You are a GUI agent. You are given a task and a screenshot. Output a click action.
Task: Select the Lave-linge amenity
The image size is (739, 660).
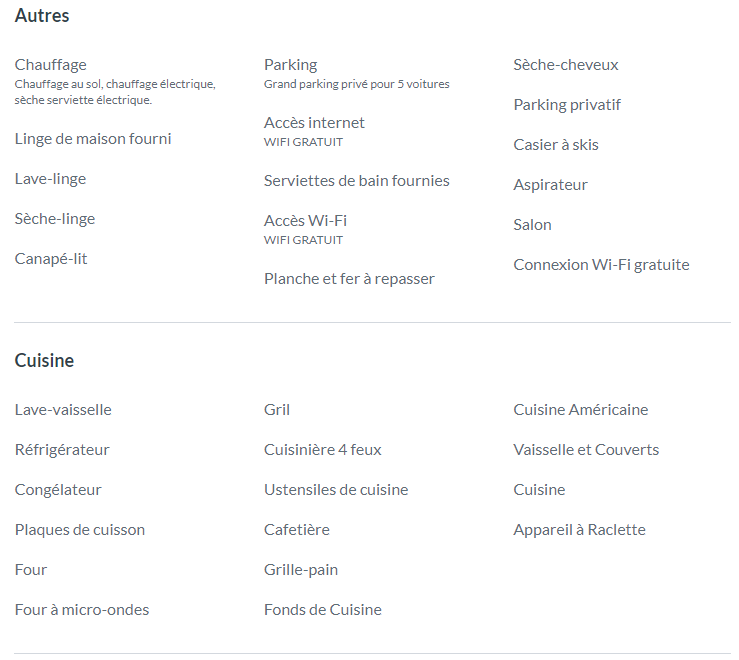point(50,179)
